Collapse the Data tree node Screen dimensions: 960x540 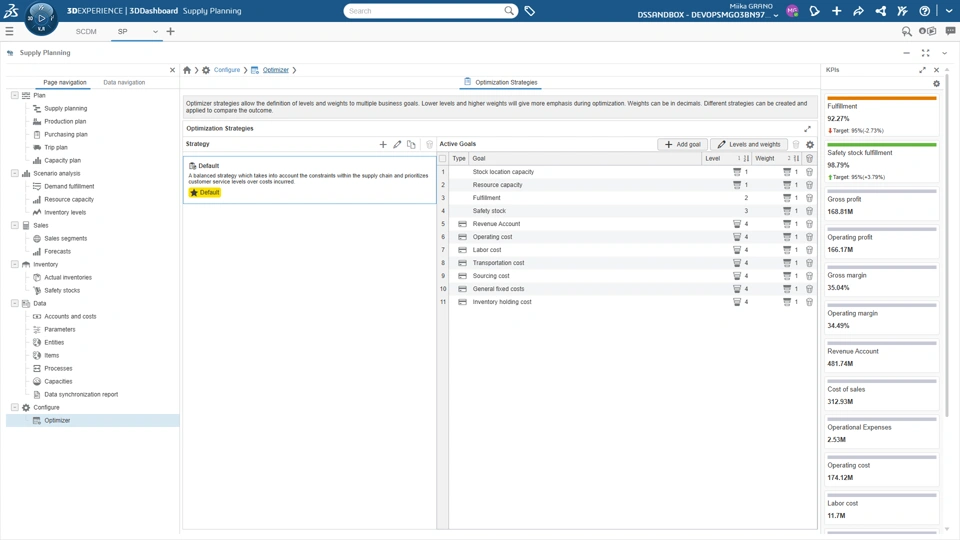[x=15, y=303]
